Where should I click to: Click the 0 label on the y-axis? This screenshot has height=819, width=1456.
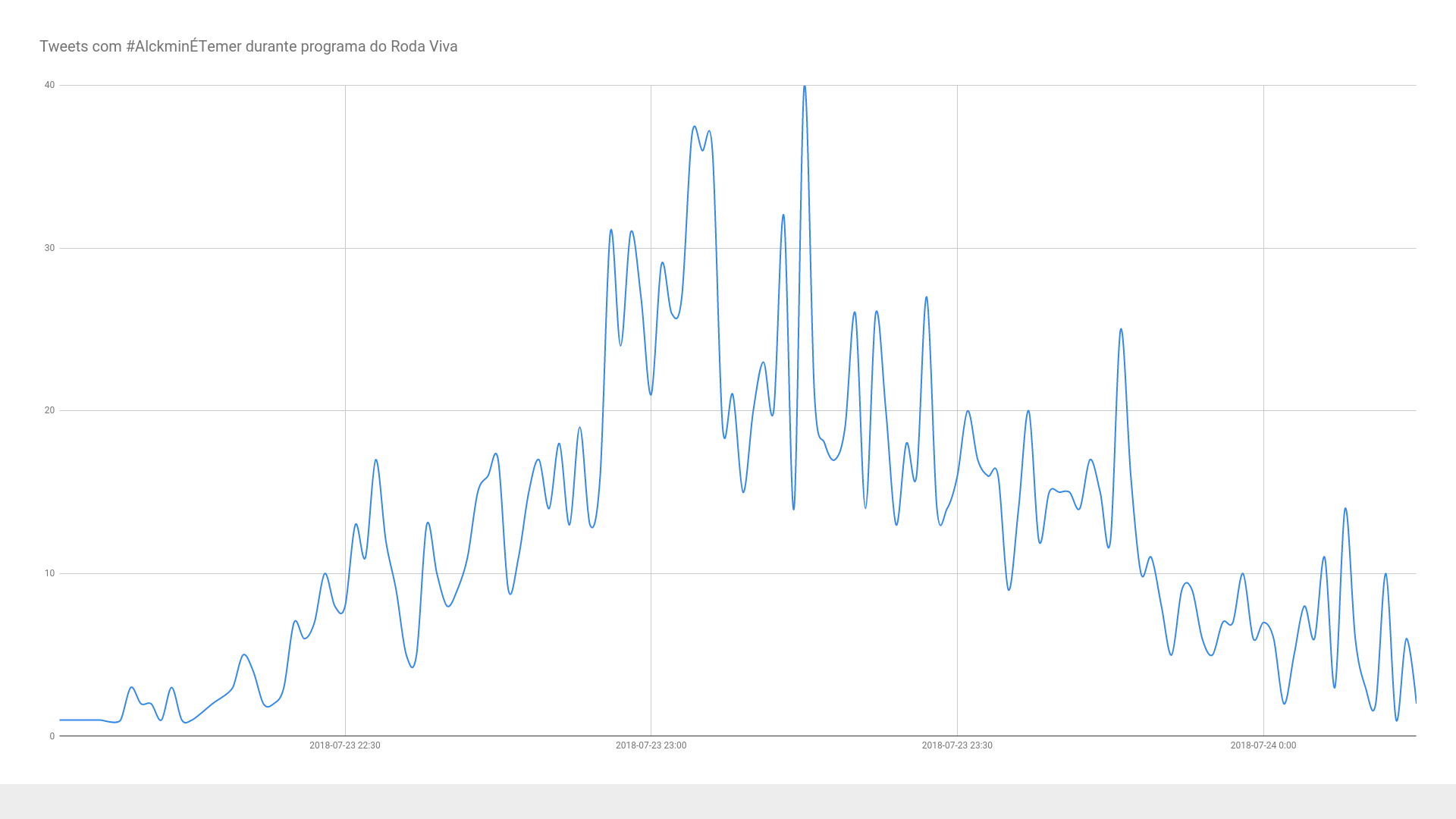52,736
